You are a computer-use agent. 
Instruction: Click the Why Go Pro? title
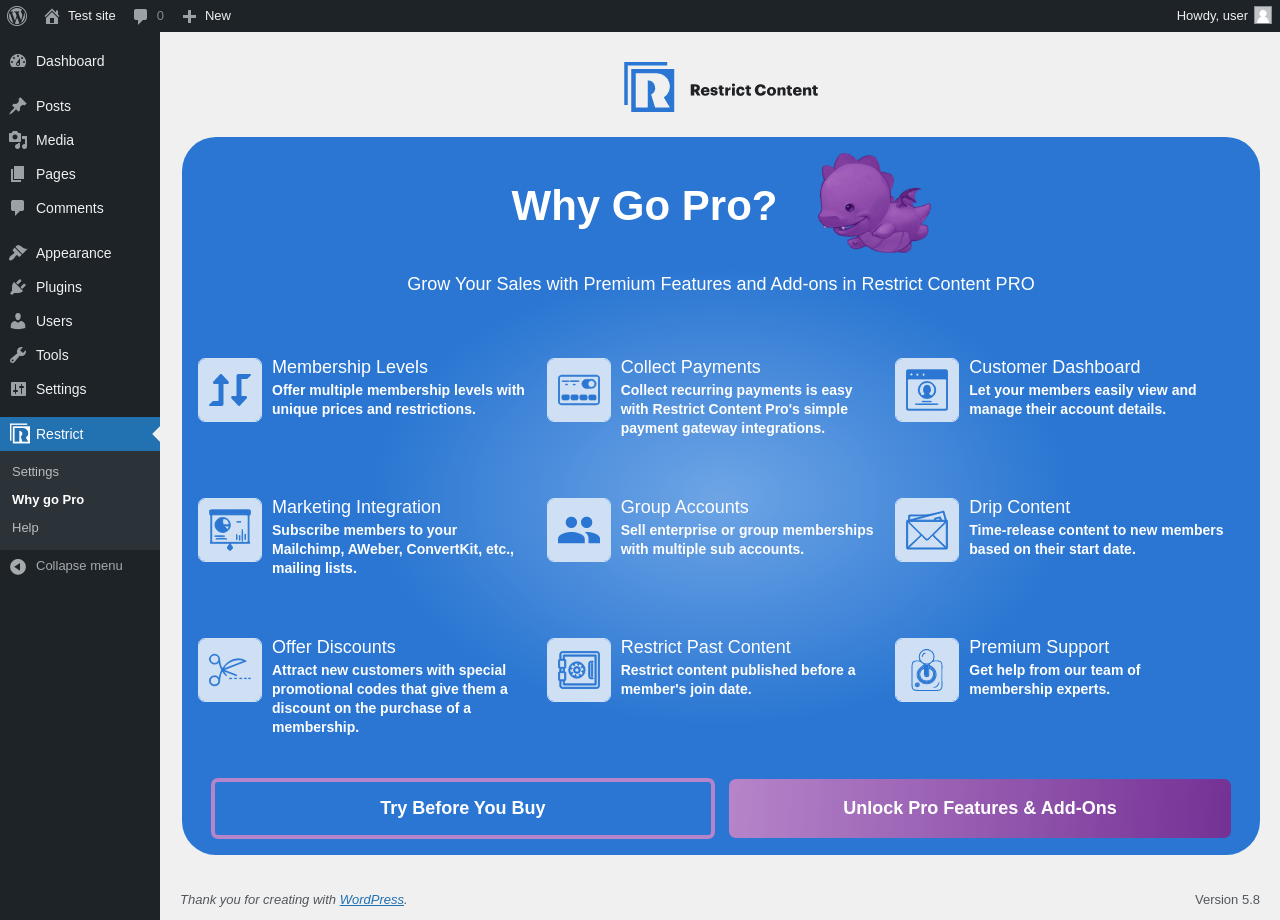[x=644, y=206]
